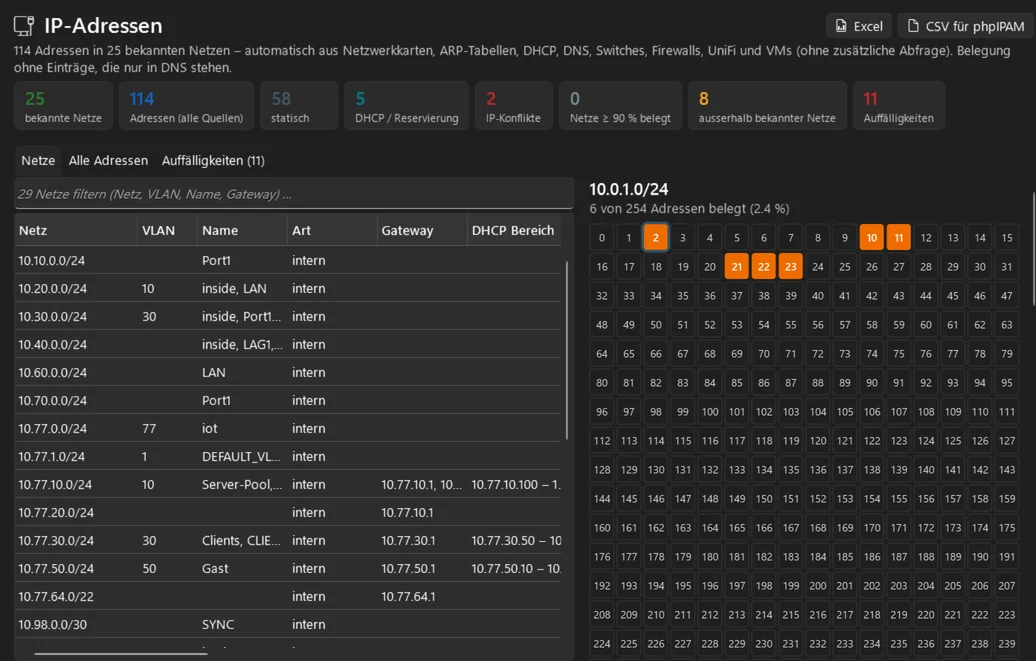Select the 10.10.0.0/24 network row
This screenshot has height=661, width=1036.
(x=288, y=260)
